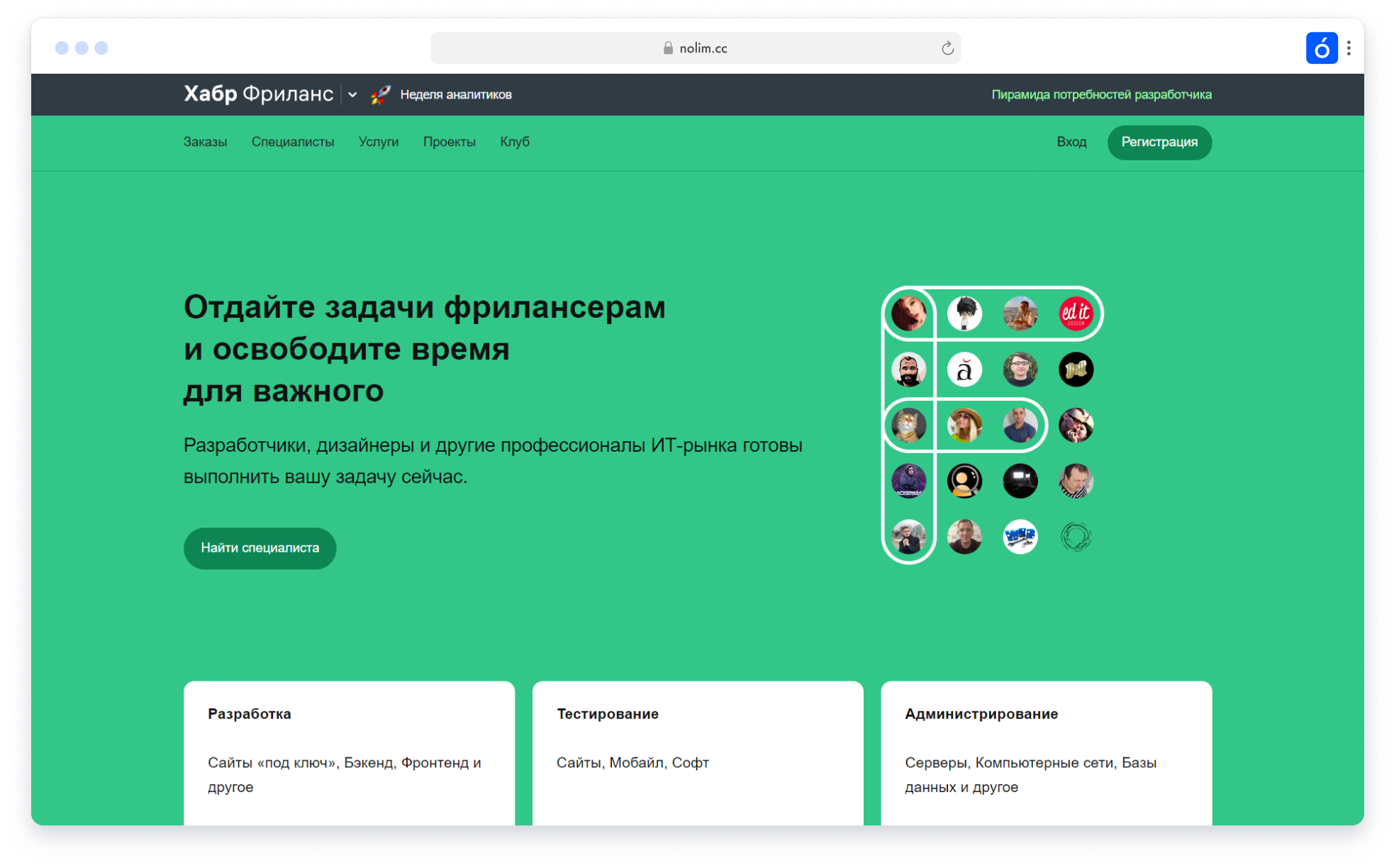Open the Специалисты menu item
The width and height of the screenshot is (1394, 868).
(x=293, y=142)
